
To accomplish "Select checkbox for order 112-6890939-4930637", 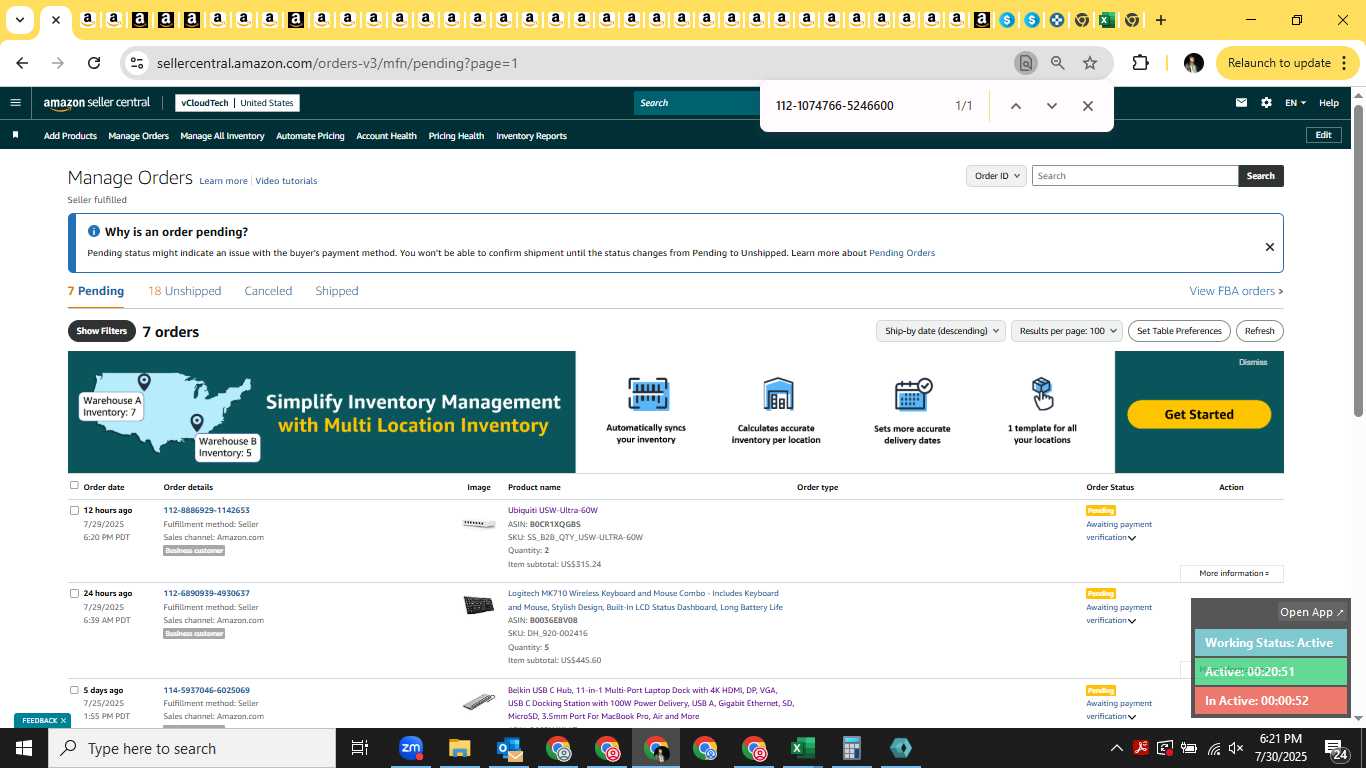I will coord(74,593).
